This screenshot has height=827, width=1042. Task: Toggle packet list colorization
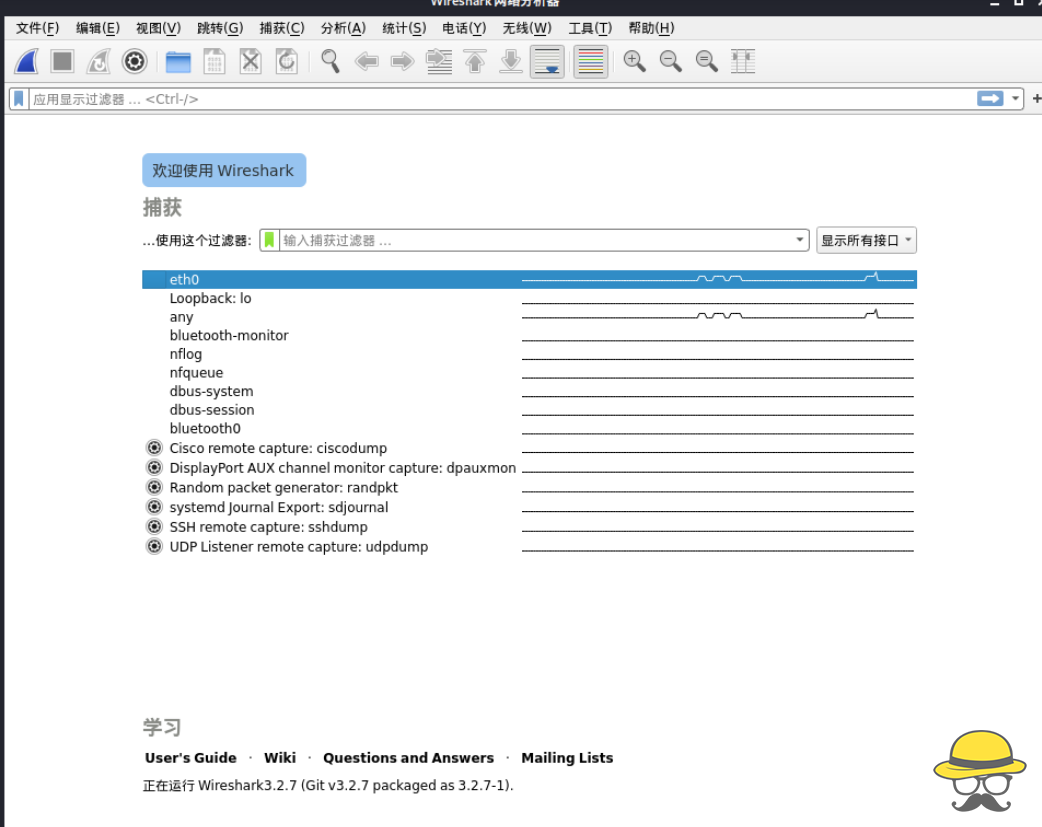[590, 61]
